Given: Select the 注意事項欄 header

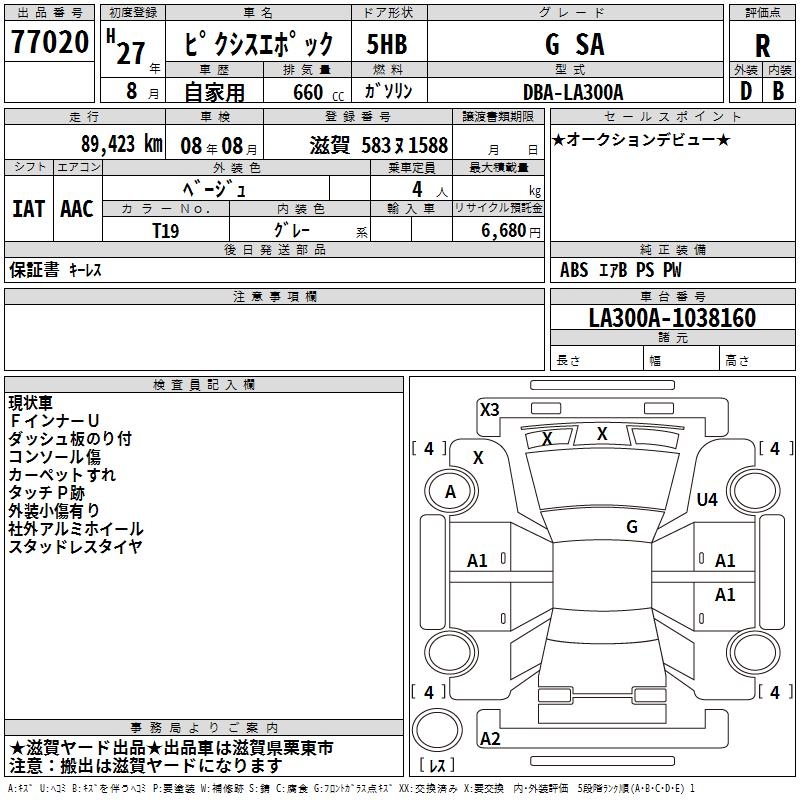Looking at the screenshot, I should pyautogui.click(x=274, y=296).
